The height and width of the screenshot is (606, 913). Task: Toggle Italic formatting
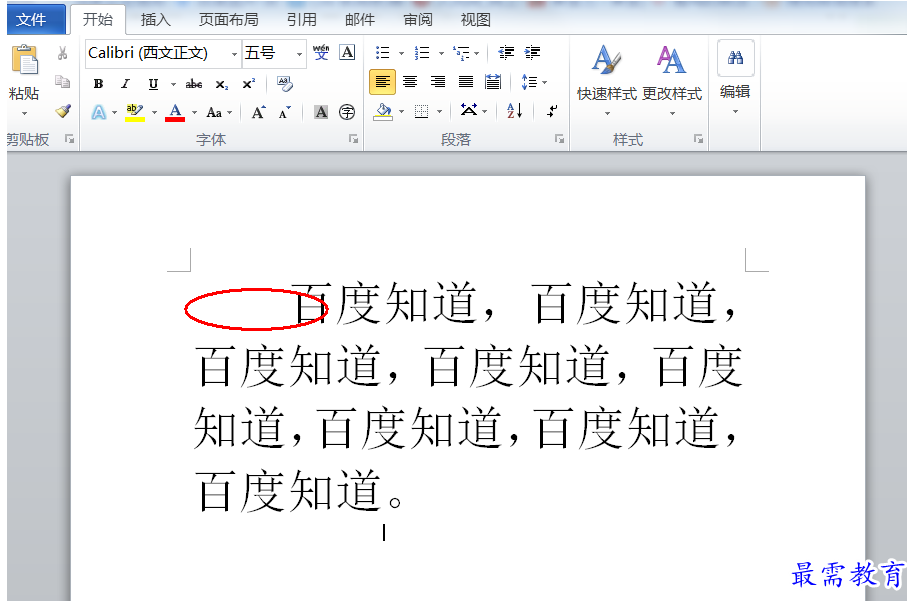point(125,84)
